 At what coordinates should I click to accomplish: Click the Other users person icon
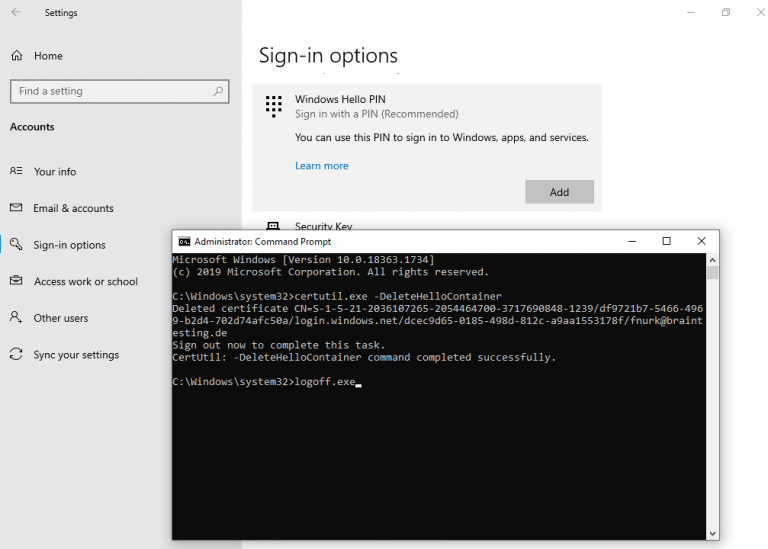click(x=16, y=317)
